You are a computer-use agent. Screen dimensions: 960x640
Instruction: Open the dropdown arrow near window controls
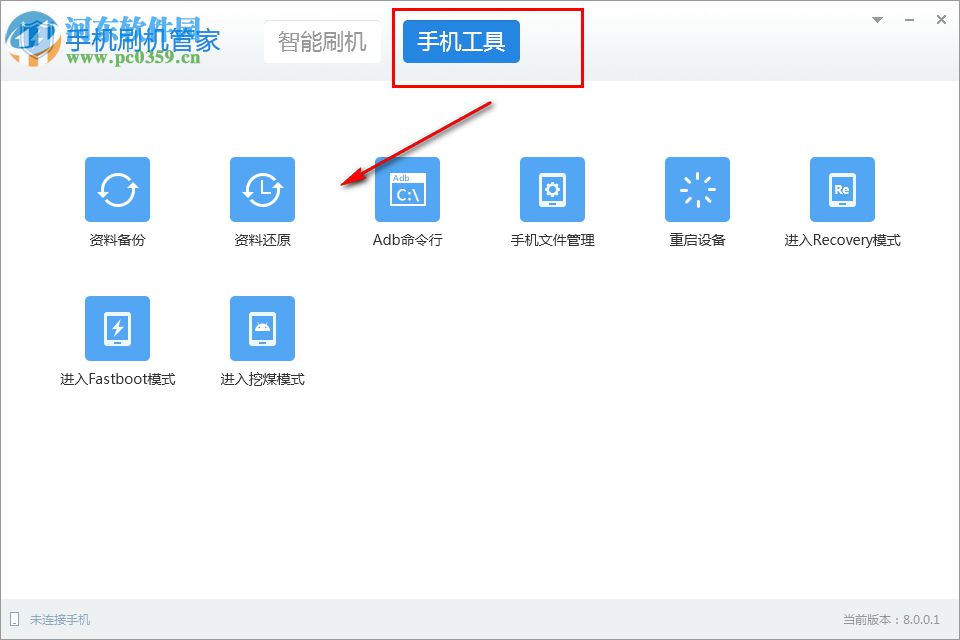[x=876, y=20]
